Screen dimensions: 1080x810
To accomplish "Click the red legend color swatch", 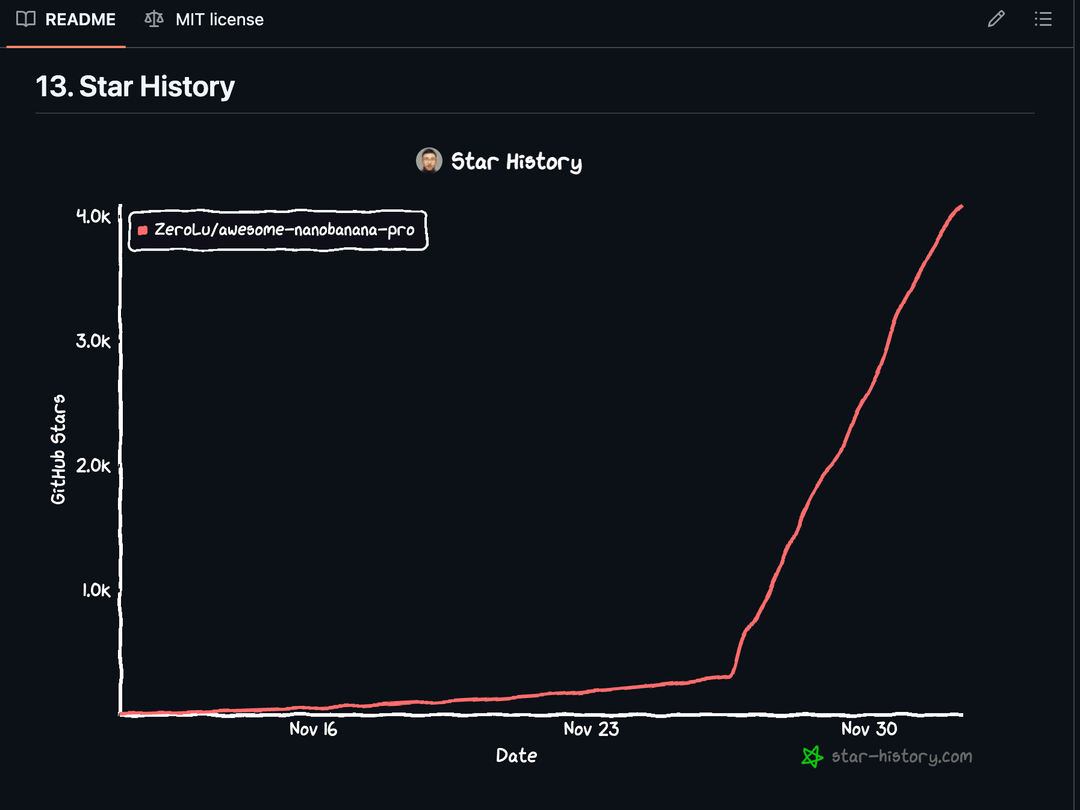I will 143,230.
